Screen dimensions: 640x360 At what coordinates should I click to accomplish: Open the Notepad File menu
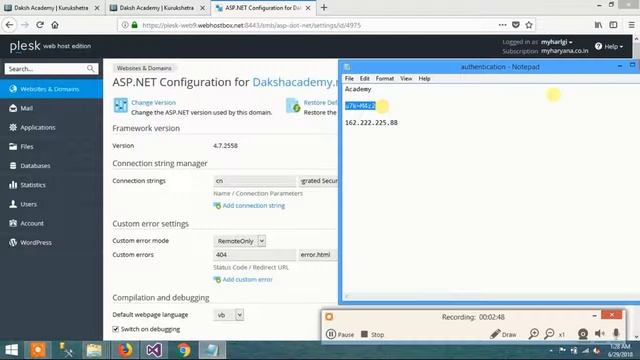point(349,78)
